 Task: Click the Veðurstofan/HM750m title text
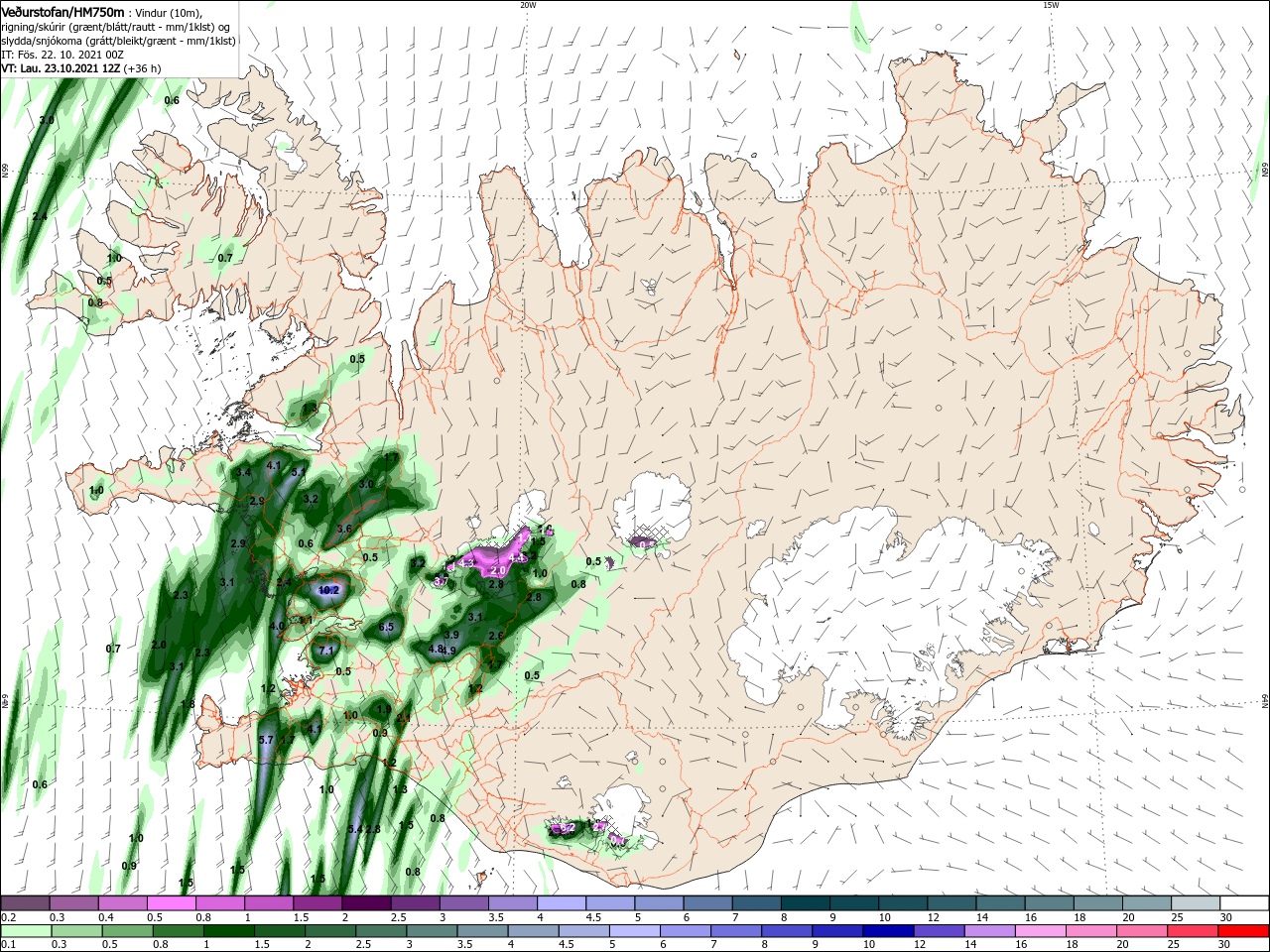click(x=63, y=12)
